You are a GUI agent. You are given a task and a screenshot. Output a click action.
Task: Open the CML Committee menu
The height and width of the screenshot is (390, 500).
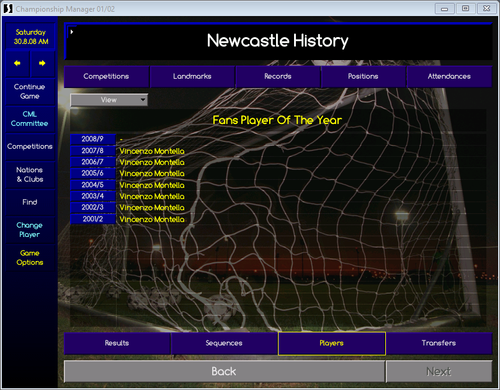coord(30,119)
